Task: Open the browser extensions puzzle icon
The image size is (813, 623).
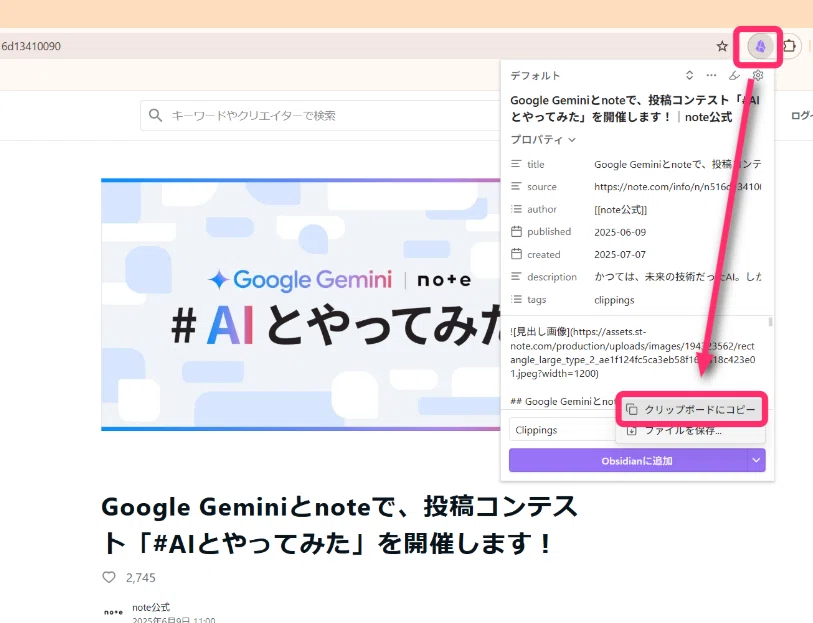Action: pos(789,46)
